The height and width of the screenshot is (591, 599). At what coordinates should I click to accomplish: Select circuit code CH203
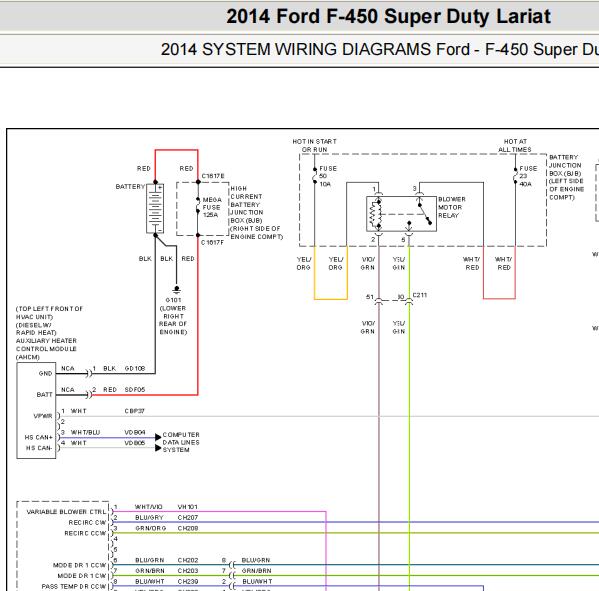coord(188,571)
